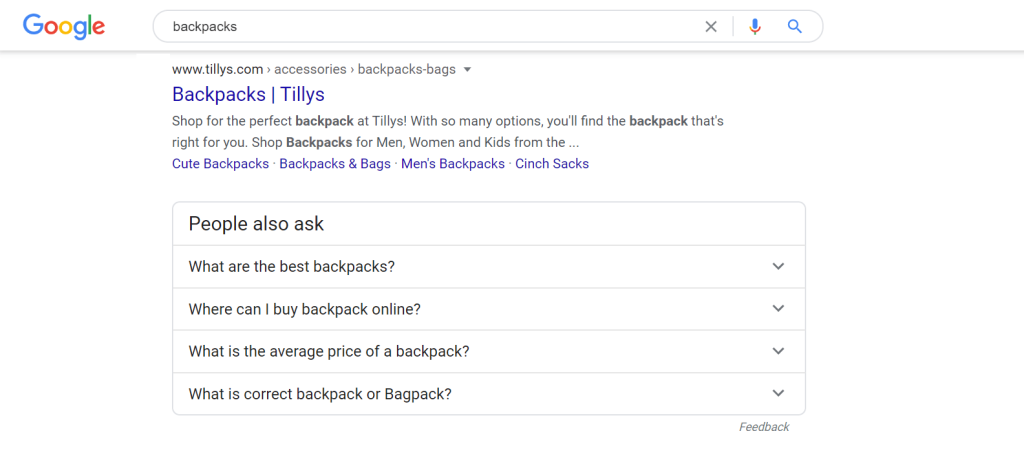Viewport: 1024px width, 453px height.
Task: Click the www.tillys.com breadcrumb URL
Action: tap(217, 69)
